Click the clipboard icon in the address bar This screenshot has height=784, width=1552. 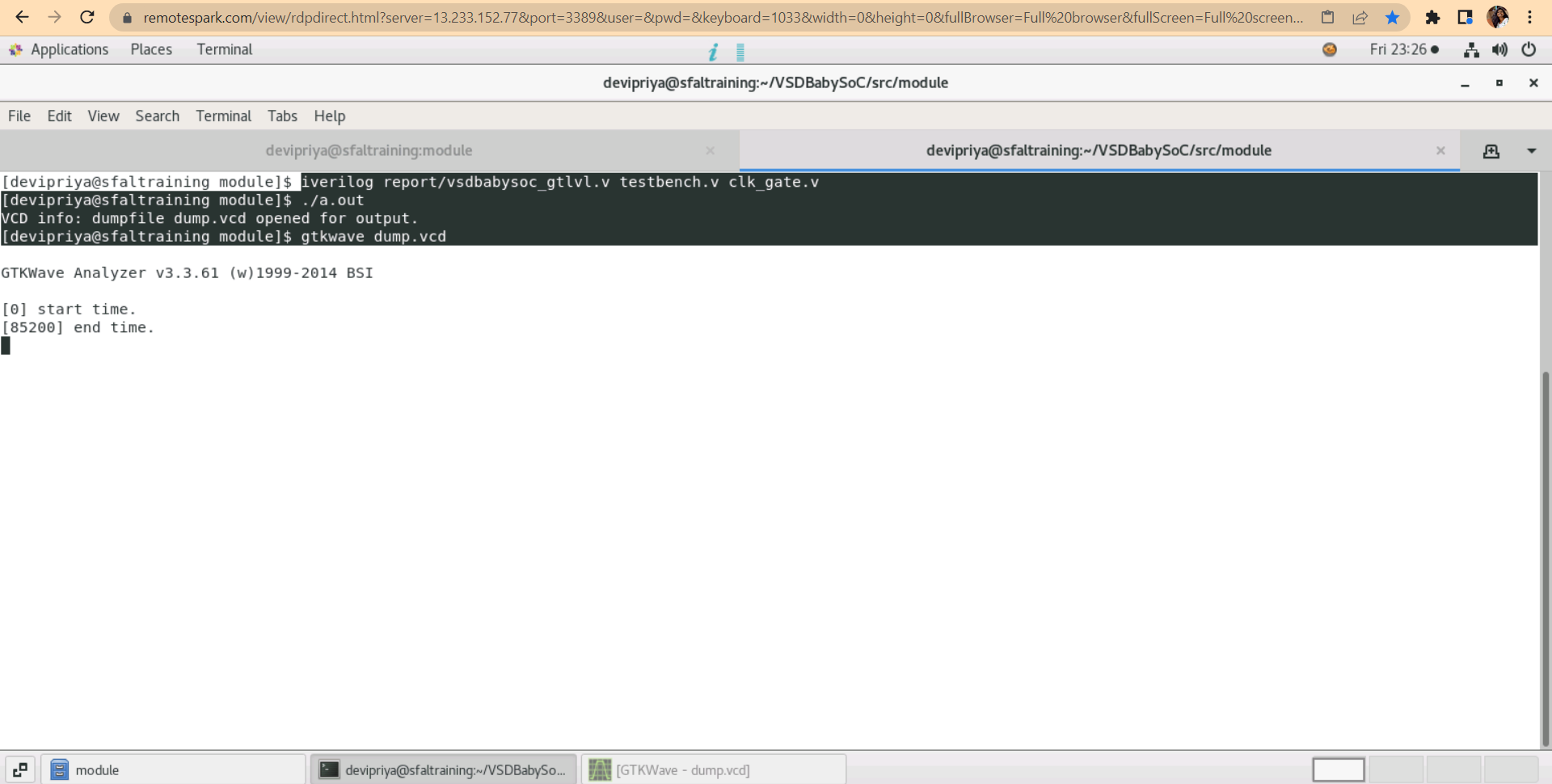click(x=1328, y=17)
